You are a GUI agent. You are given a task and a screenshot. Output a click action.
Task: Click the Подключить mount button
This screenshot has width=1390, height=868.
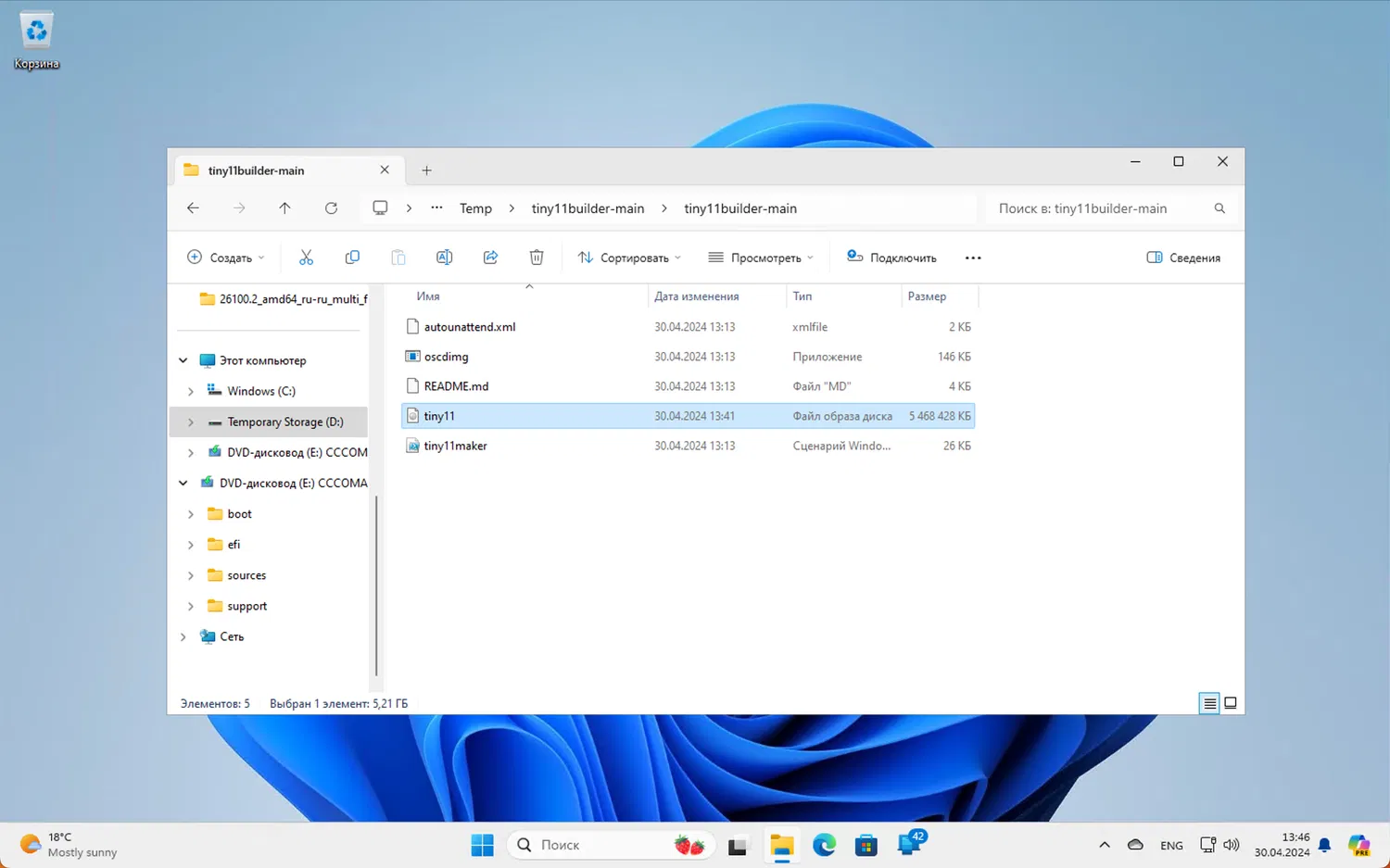[891, 258]
